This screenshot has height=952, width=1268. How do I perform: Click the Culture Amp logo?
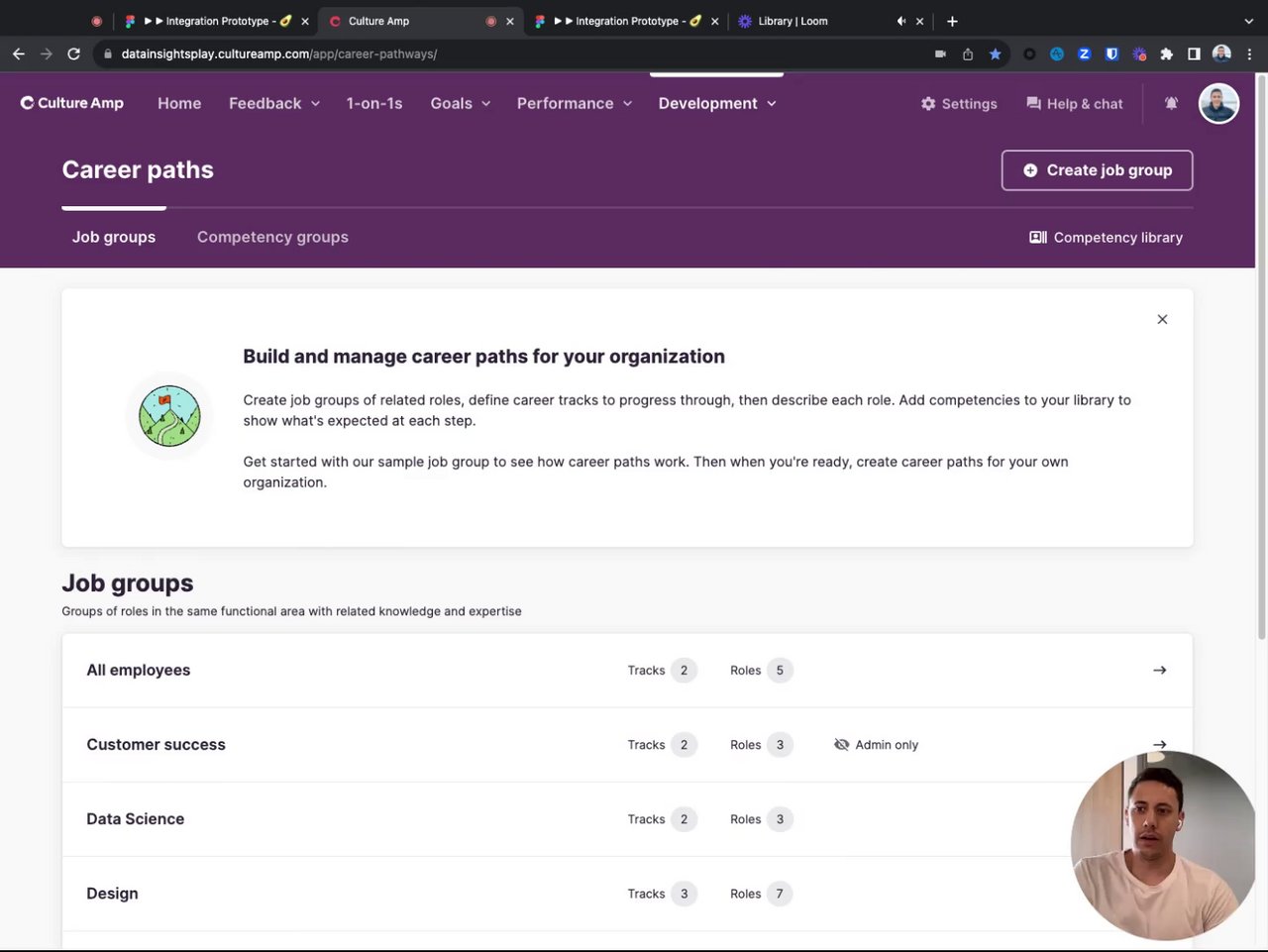coord(72,103)
